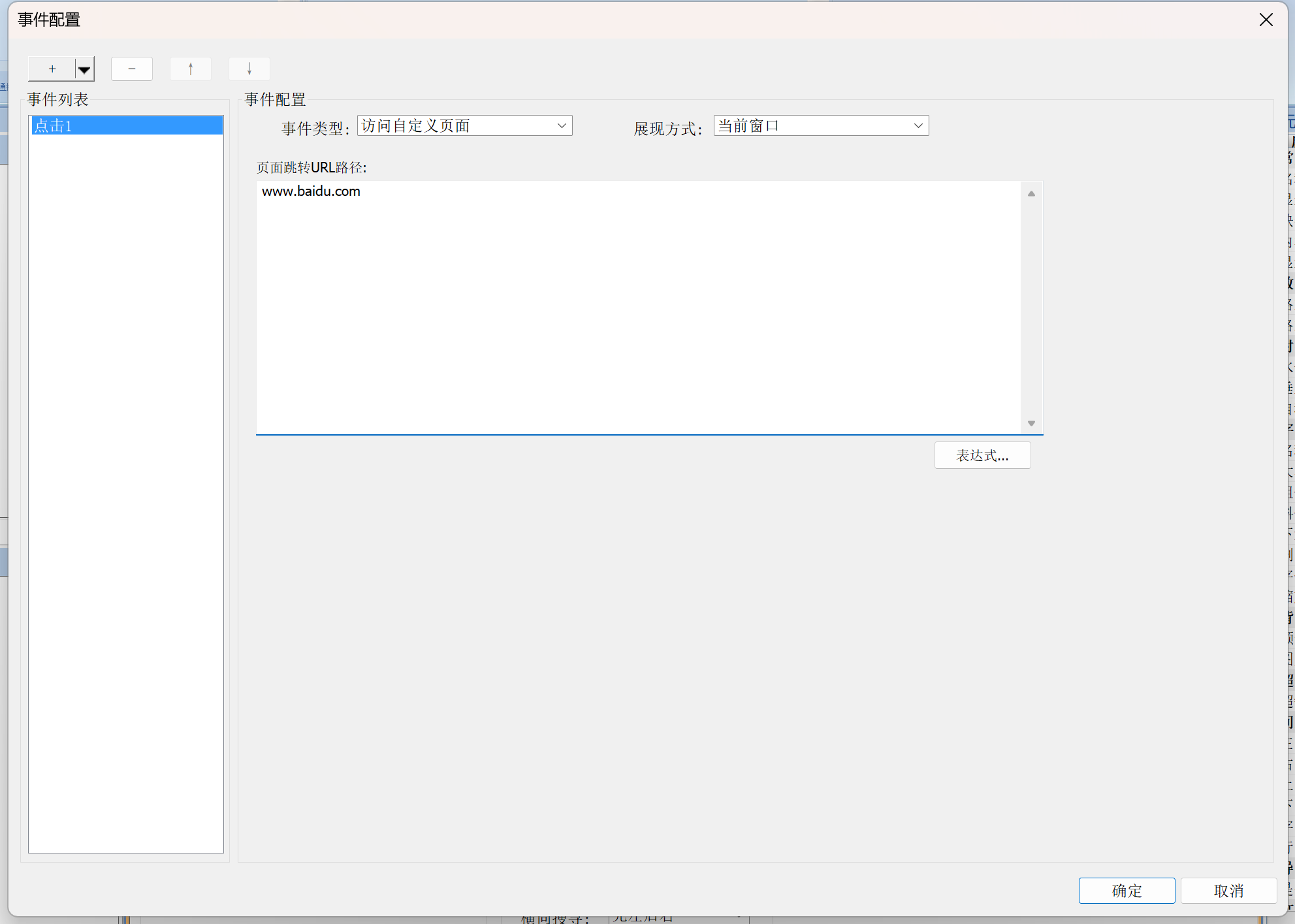
Task: Click into the 页面跳转URL路径 text area
Action: click(x=637, y=307)
